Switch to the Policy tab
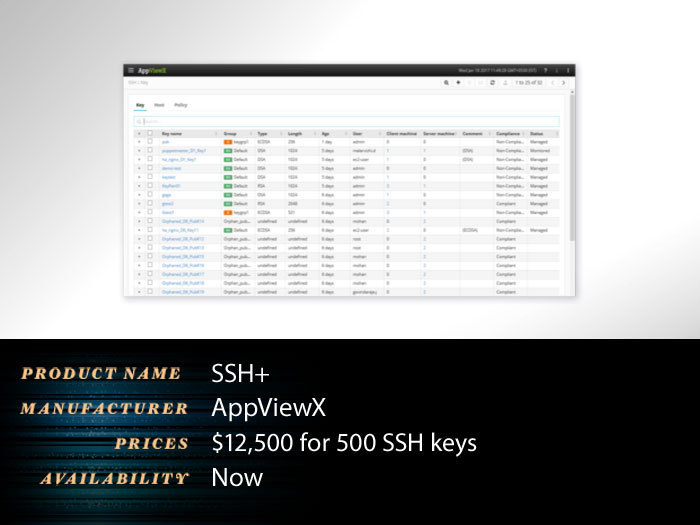This screenshot has height=525, width=700. coord(181,105)
